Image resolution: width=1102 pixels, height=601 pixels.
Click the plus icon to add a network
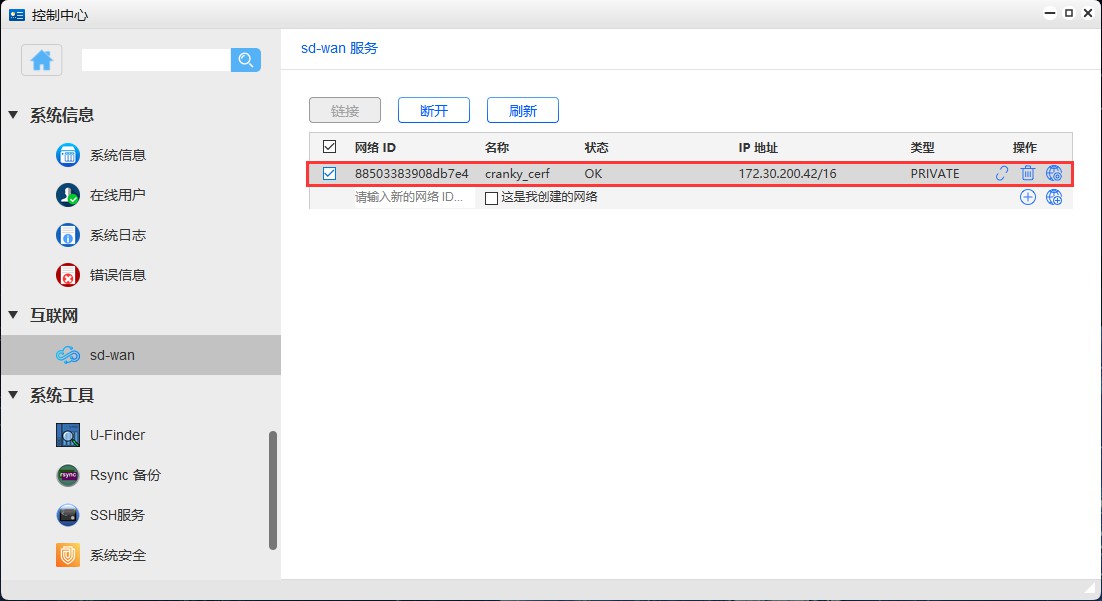coord(1027,197)
